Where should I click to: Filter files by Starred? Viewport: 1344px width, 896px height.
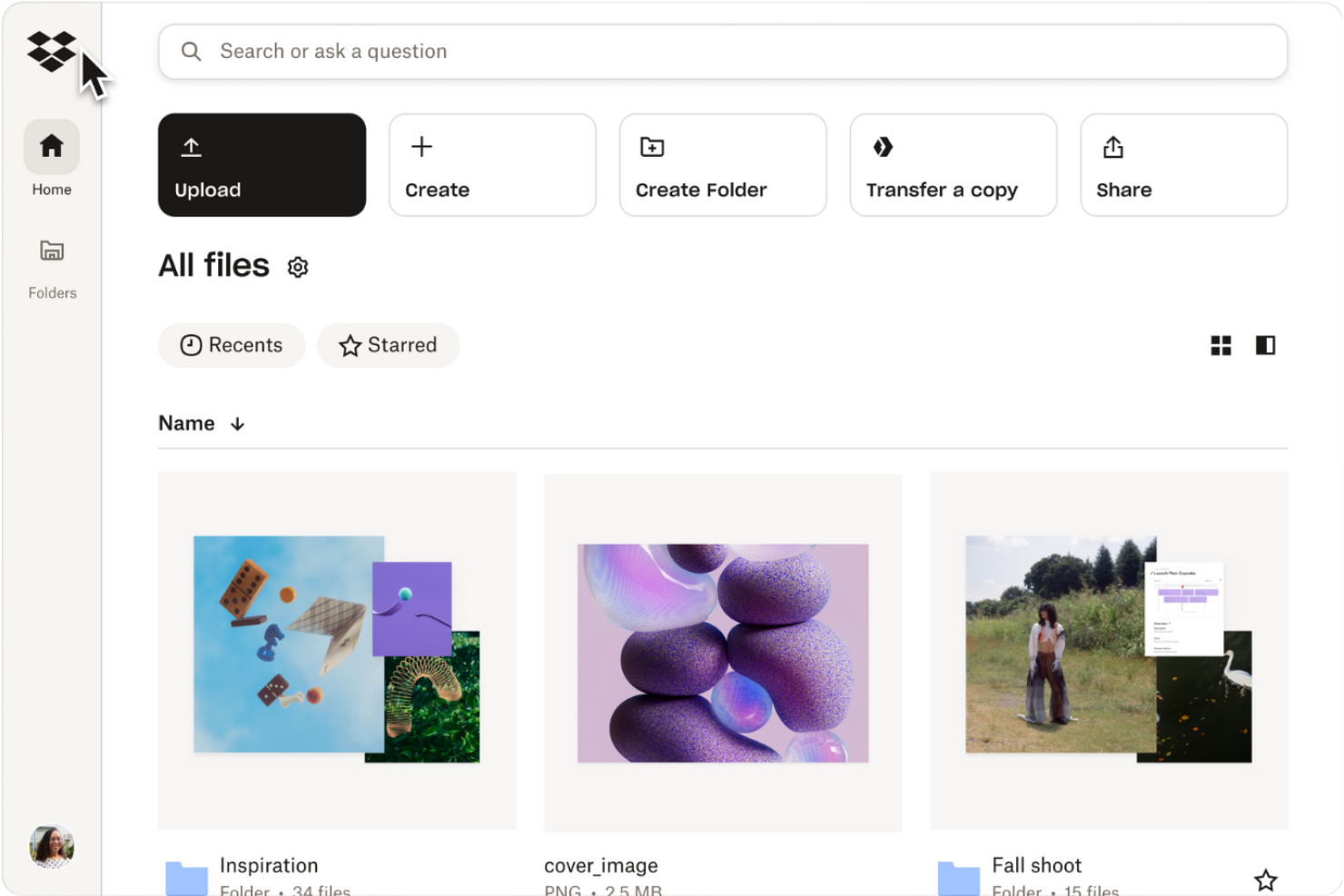click(388, 345)
